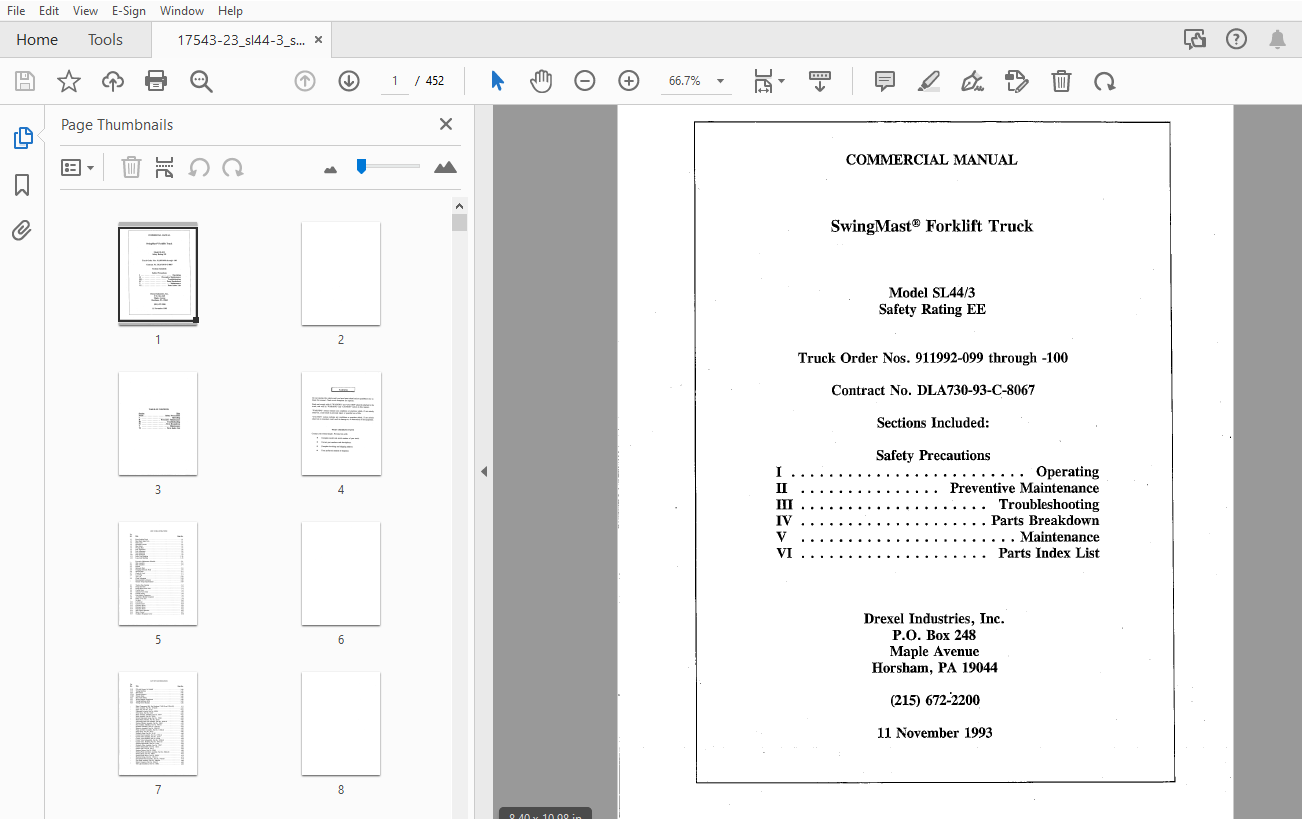
Task: Click the read mode keyboard icon
Action: click(820, 81)
